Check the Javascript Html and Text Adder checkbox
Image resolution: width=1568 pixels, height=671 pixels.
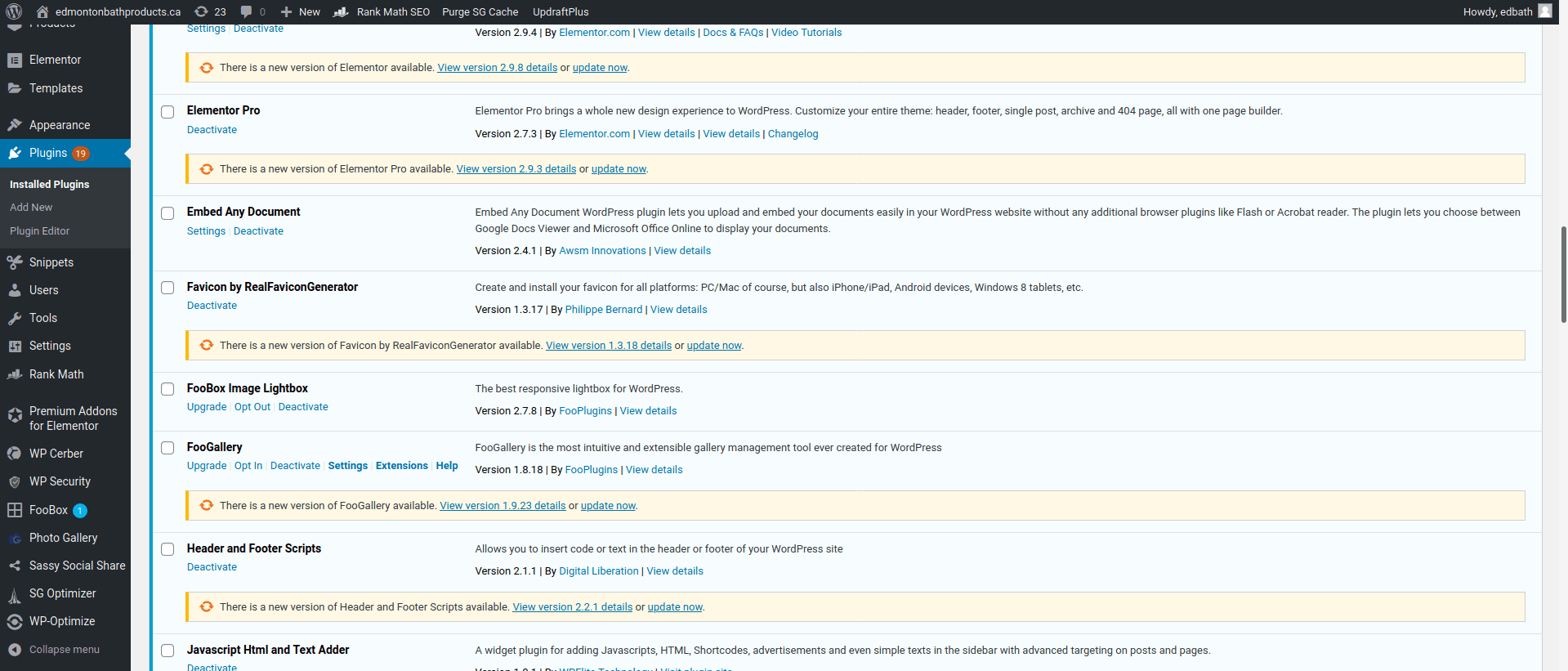click(168, 651)
